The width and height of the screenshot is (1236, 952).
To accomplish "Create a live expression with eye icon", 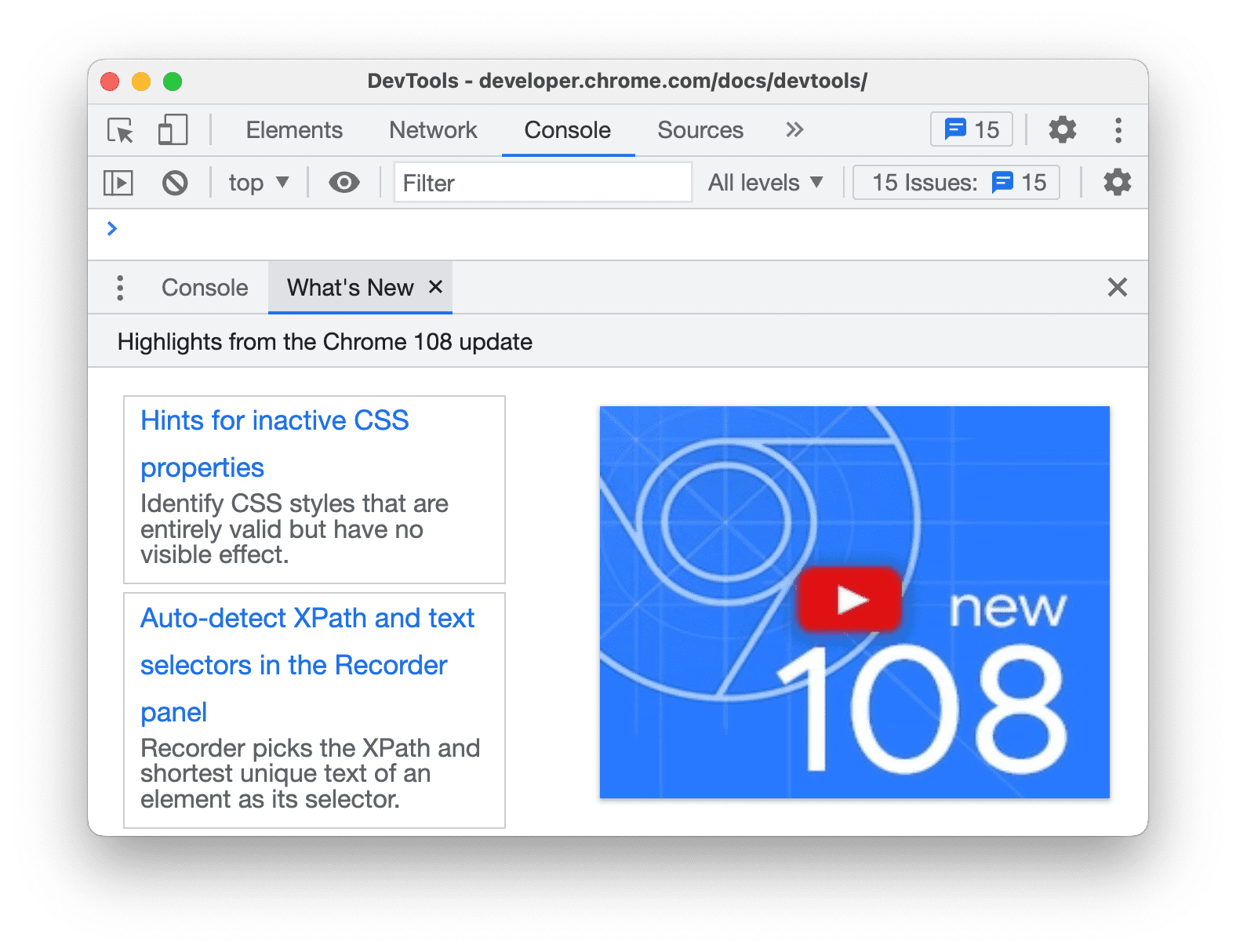I will point(344,183).
